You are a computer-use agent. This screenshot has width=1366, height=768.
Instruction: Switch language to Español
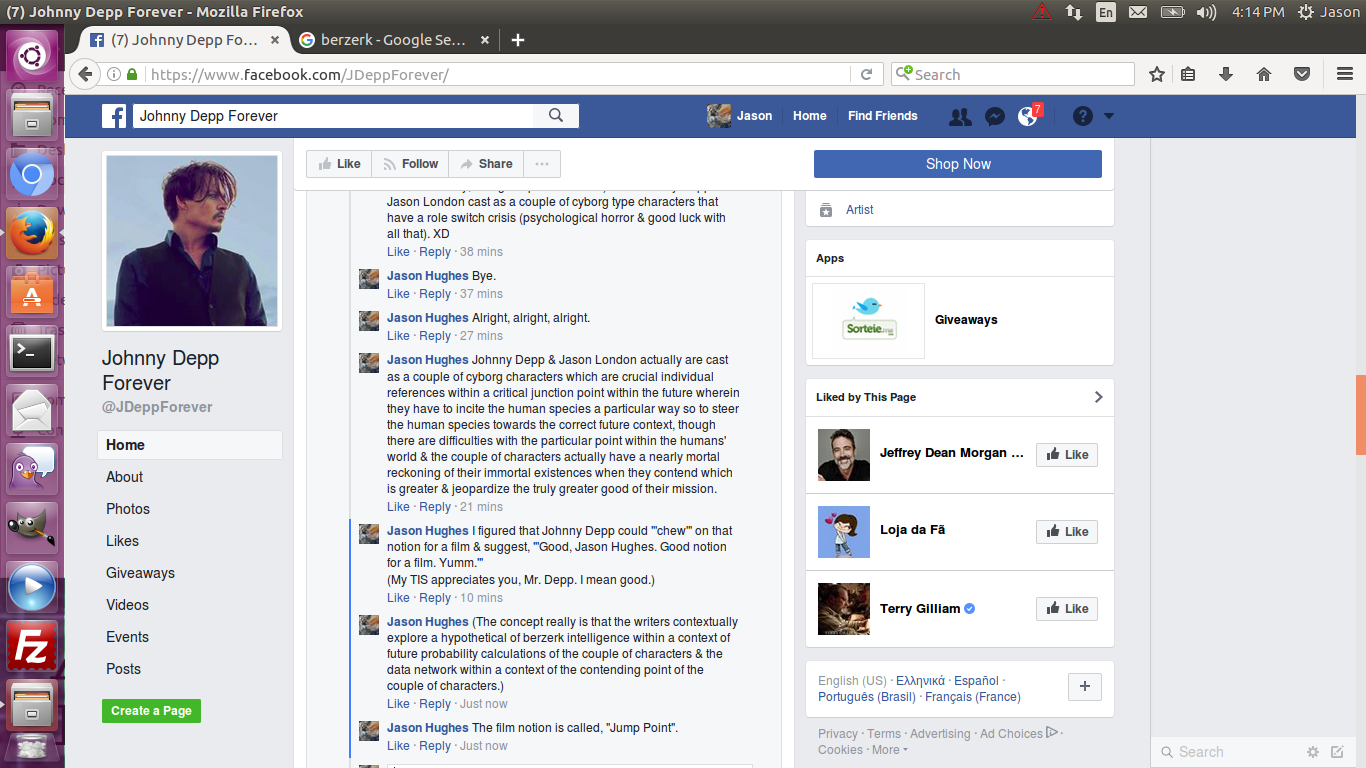click(976, 681)
